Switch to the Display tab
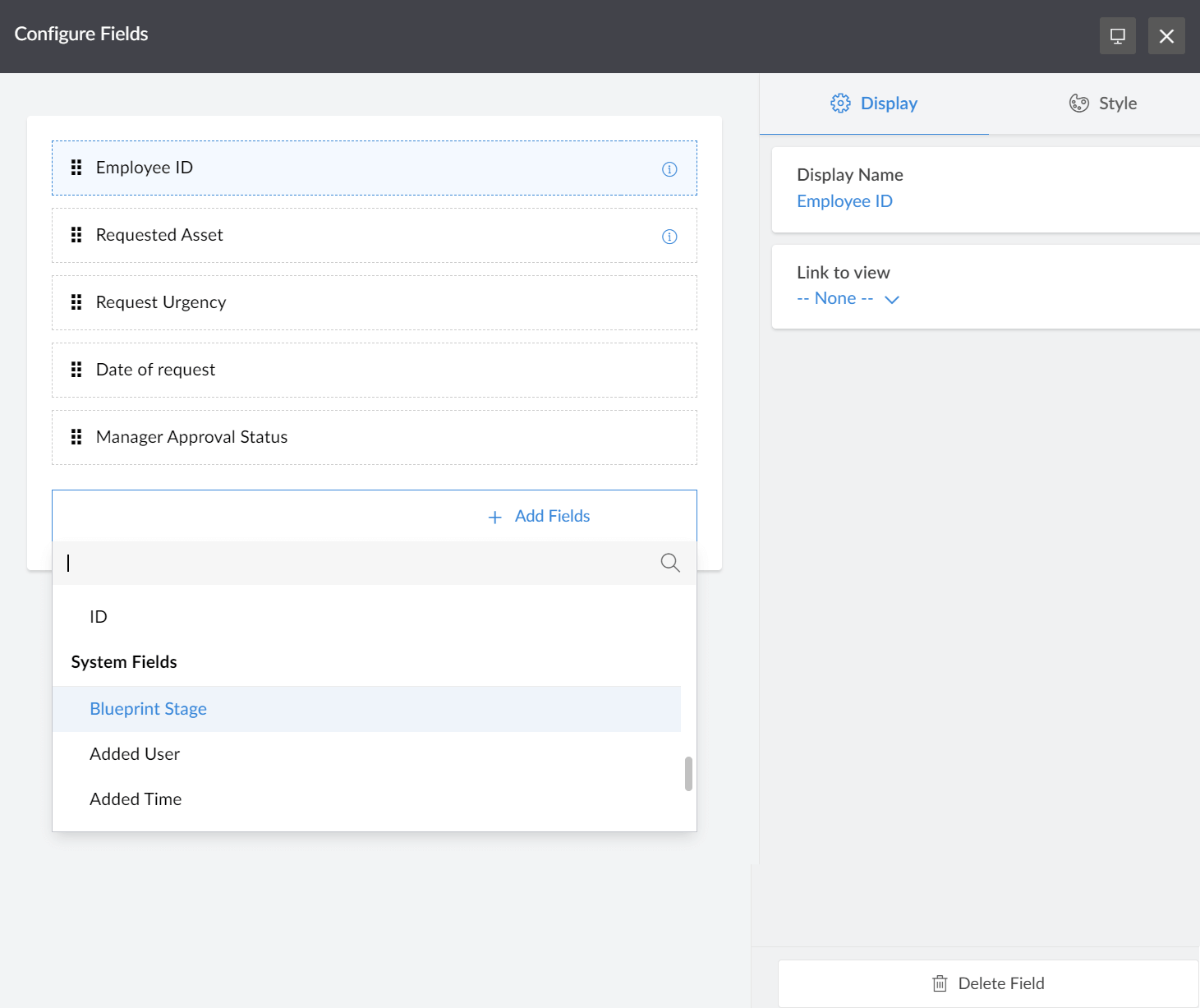Viewport: 1200px width, 1008px height. (889, 103)
